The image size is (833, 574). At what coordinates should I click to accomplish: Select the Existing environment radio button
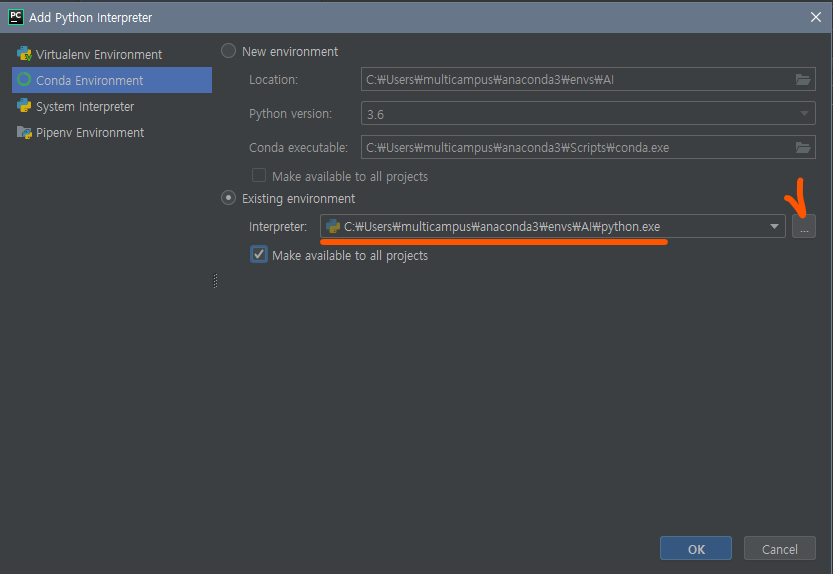229,198
